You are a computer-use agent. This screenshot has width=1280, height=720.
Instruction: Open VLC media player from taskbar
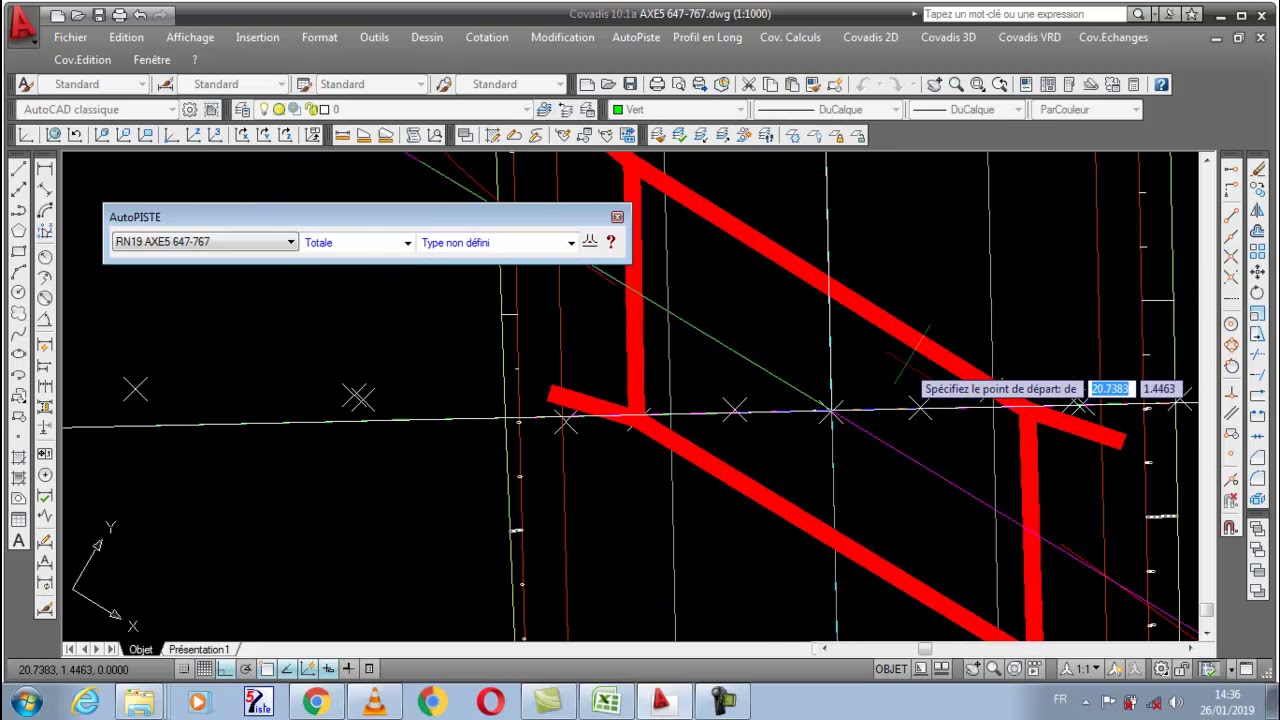(374, 702)
